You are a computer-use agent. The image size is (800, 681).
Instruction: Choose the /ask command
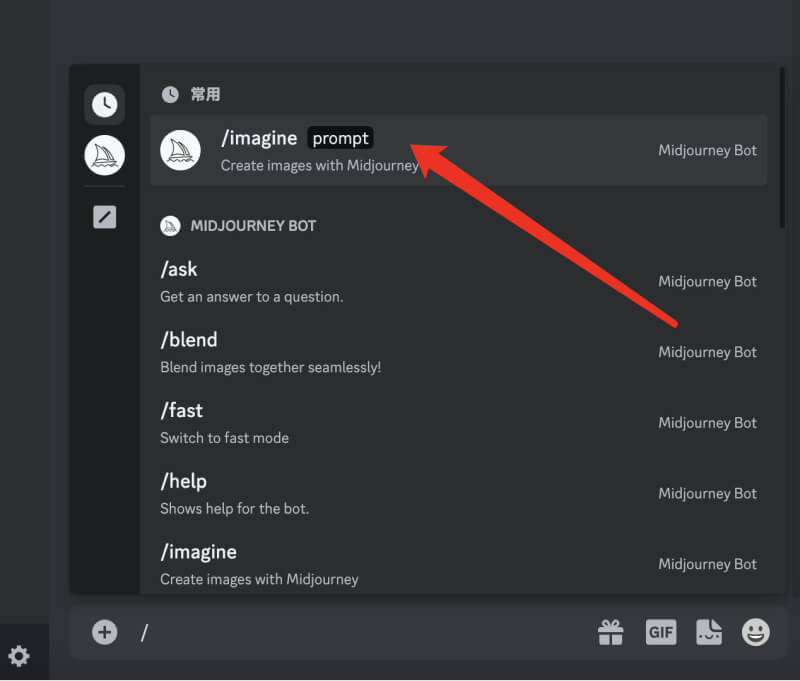click(459, 282)
